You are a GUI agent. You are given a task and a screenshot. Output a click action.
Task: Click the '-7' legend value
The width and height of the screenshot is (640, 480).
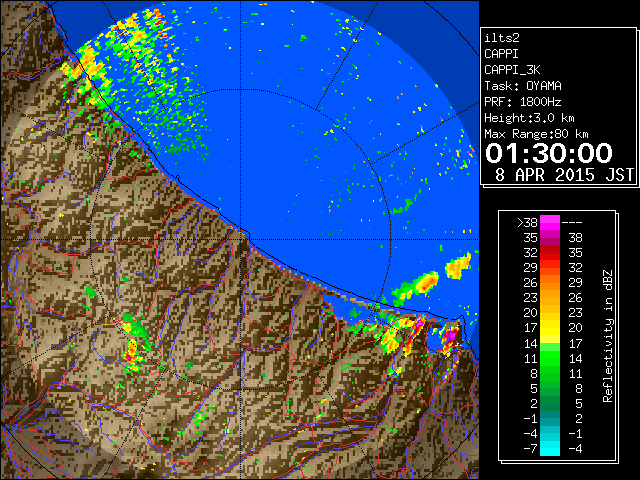pos(530,449)
